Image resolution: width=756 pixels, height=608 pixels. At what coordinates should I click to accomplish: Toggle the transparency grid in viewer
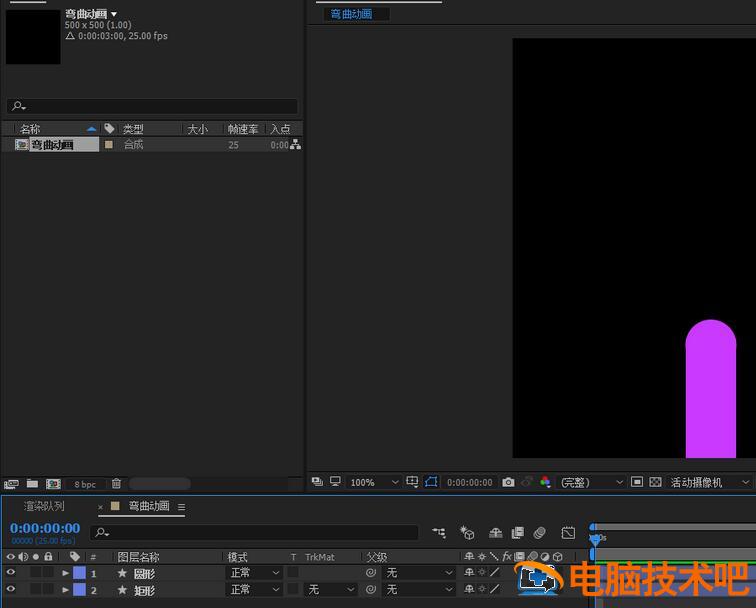pos(655,482)
